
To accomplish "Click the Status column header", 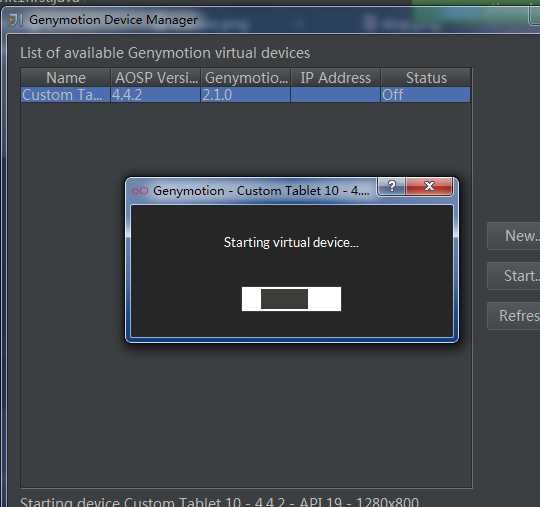I will click(x=426, y=77).
